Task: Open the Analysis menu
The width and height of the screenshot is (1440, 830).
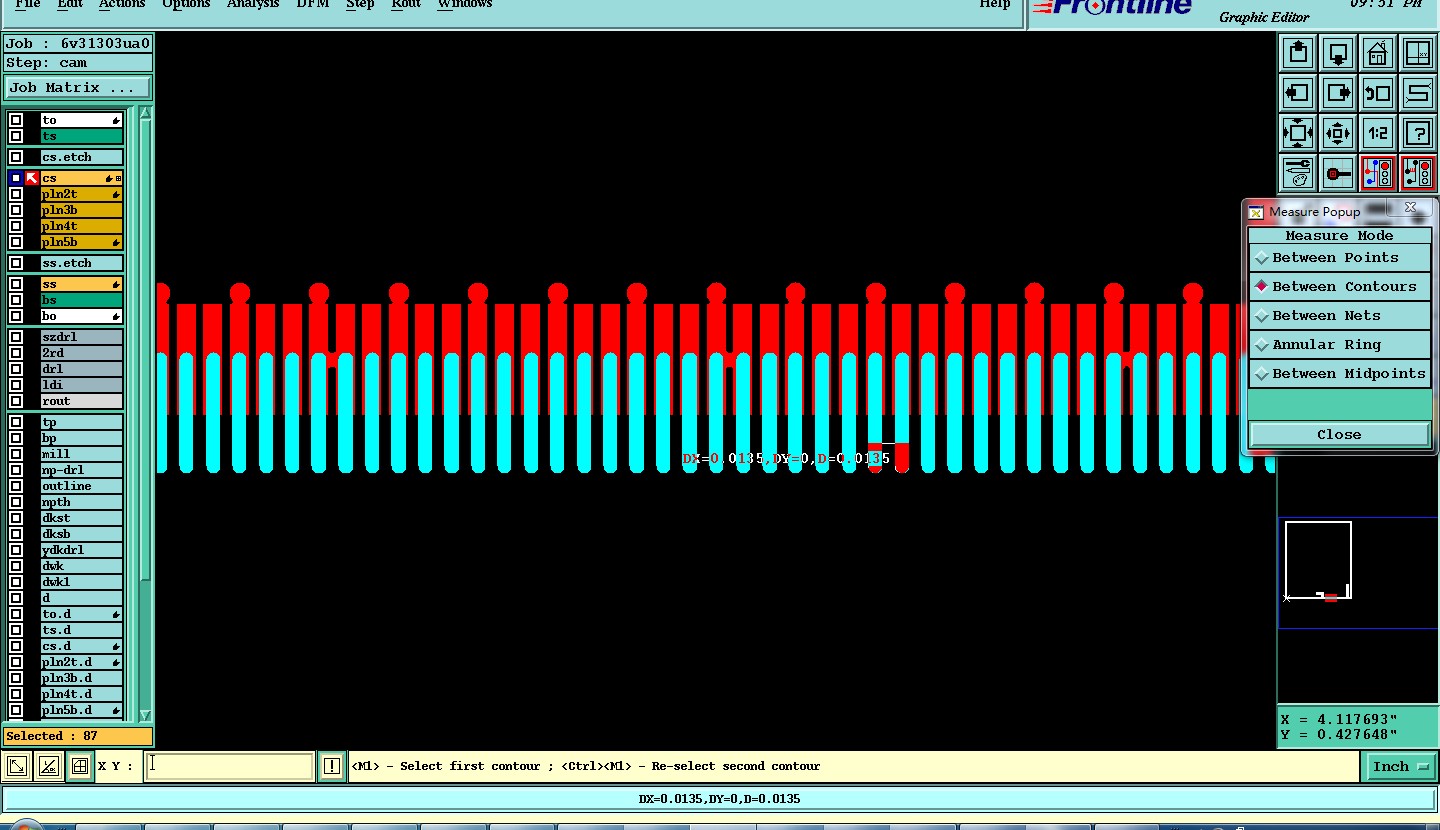Action: 253,4
